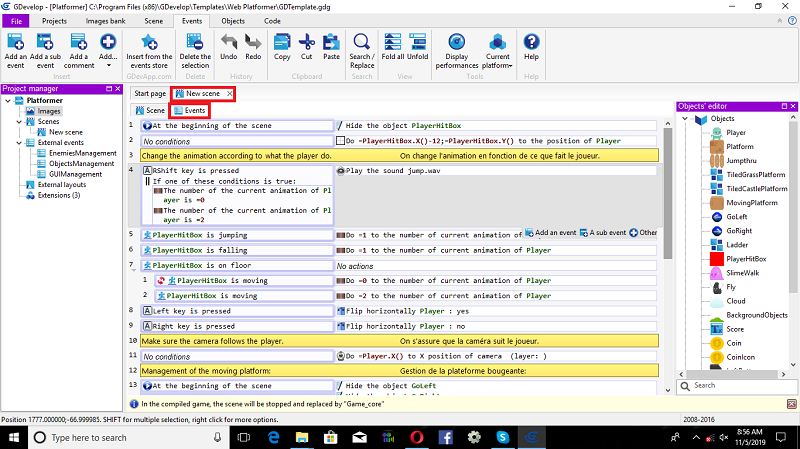Switch to the Objects ribbon tab
Image resolution: width=800 pixels, height=449 pixels.
coord(232,20)
